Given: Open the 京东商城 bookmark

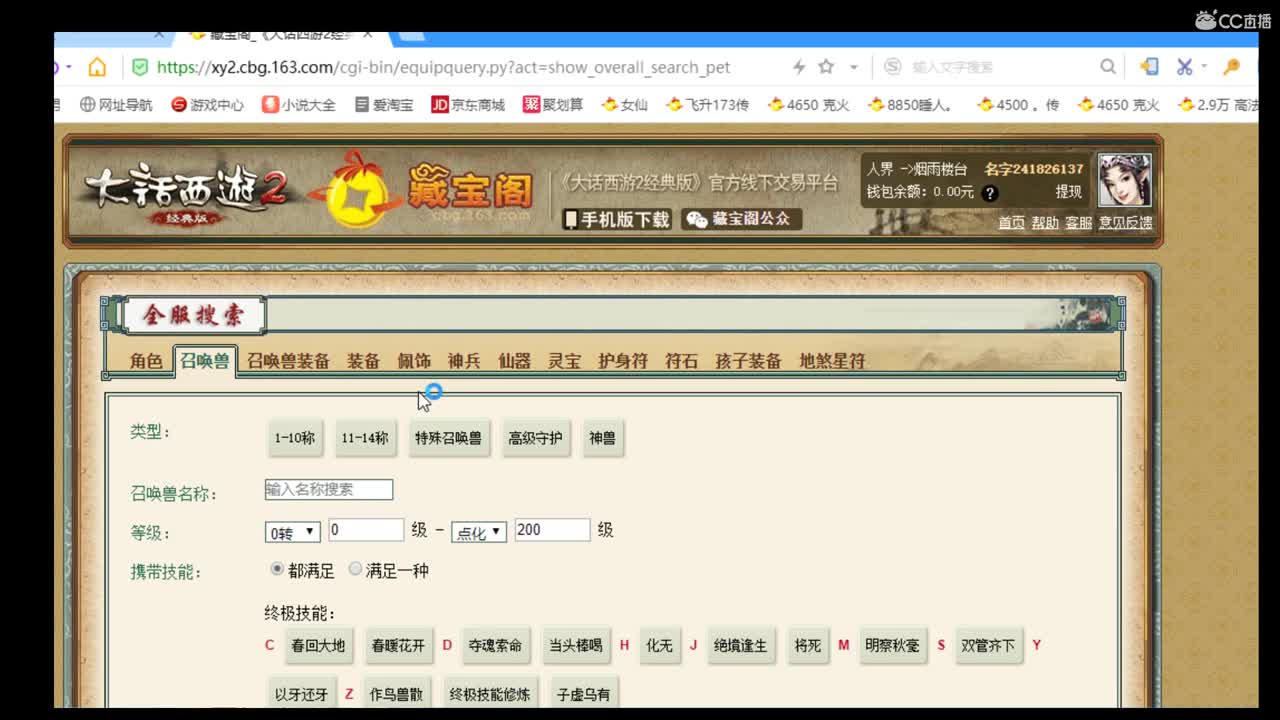Looking at the screenshot, I should [x=468, y=104].
